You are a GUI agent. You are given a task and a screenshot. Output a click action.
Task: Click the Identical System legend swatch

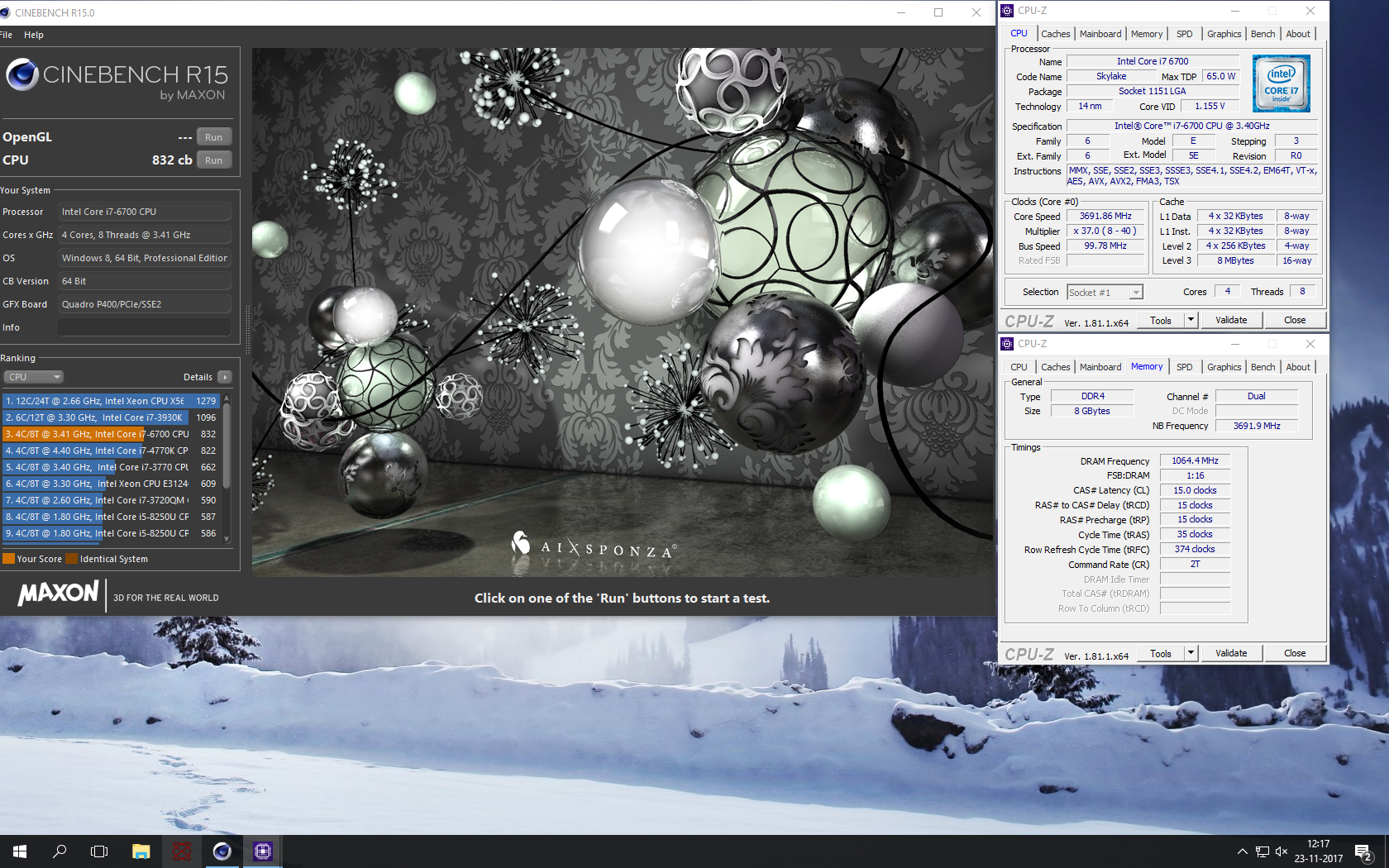(x=72, y=559)
